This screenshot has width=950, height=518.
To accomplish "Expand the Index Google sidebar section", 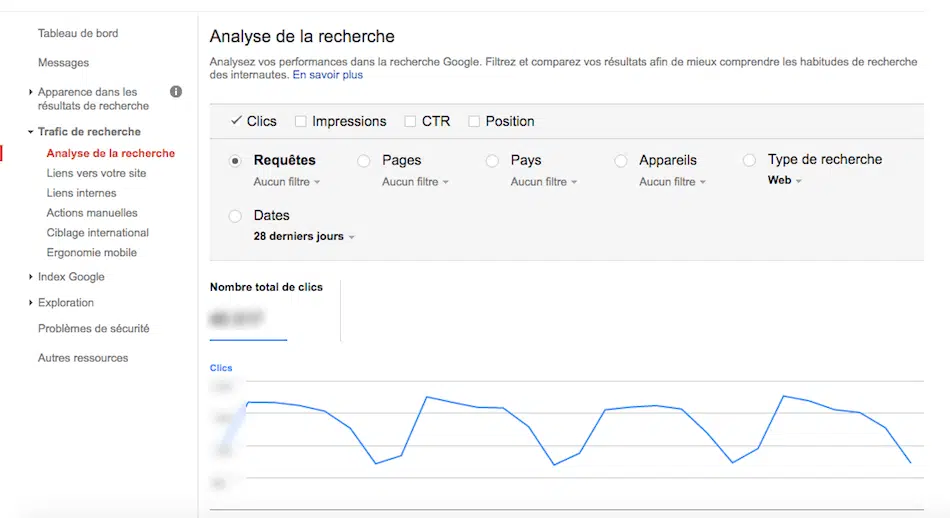I will 70,277.
